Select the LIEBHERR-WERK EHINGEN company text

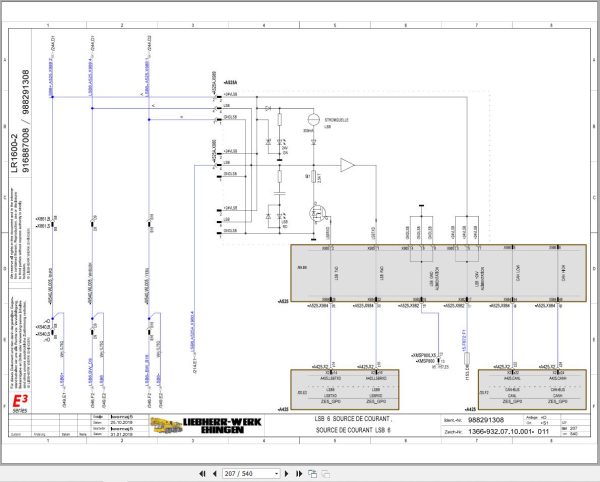pos(222,425)
